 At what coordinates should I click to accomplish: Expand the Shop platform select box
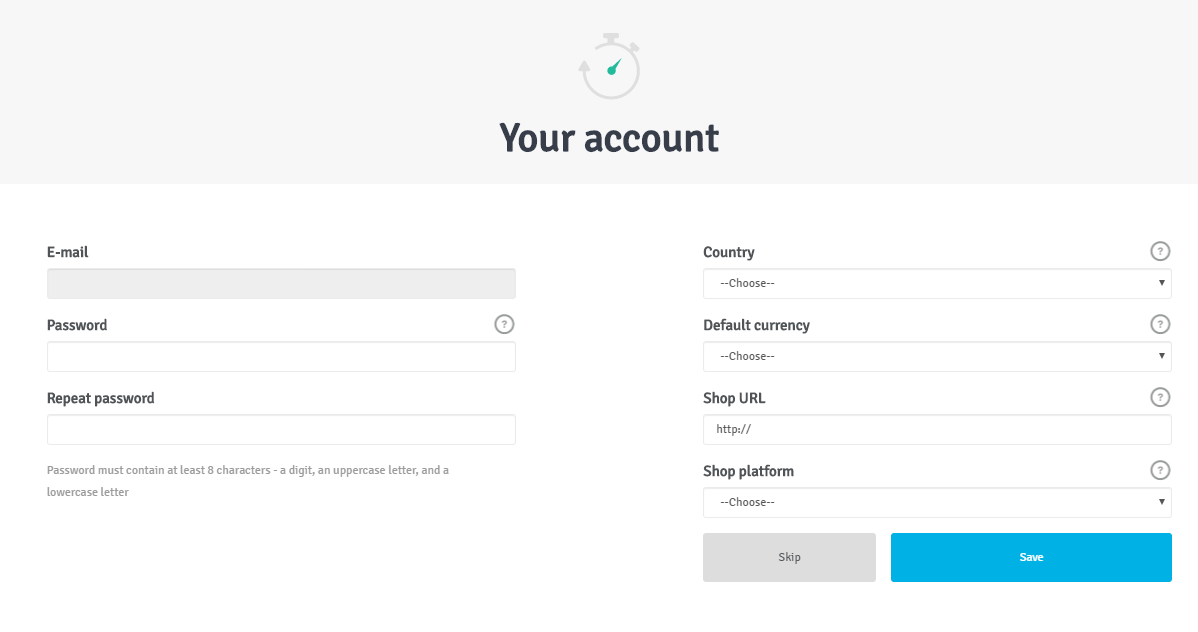[937, 503]
